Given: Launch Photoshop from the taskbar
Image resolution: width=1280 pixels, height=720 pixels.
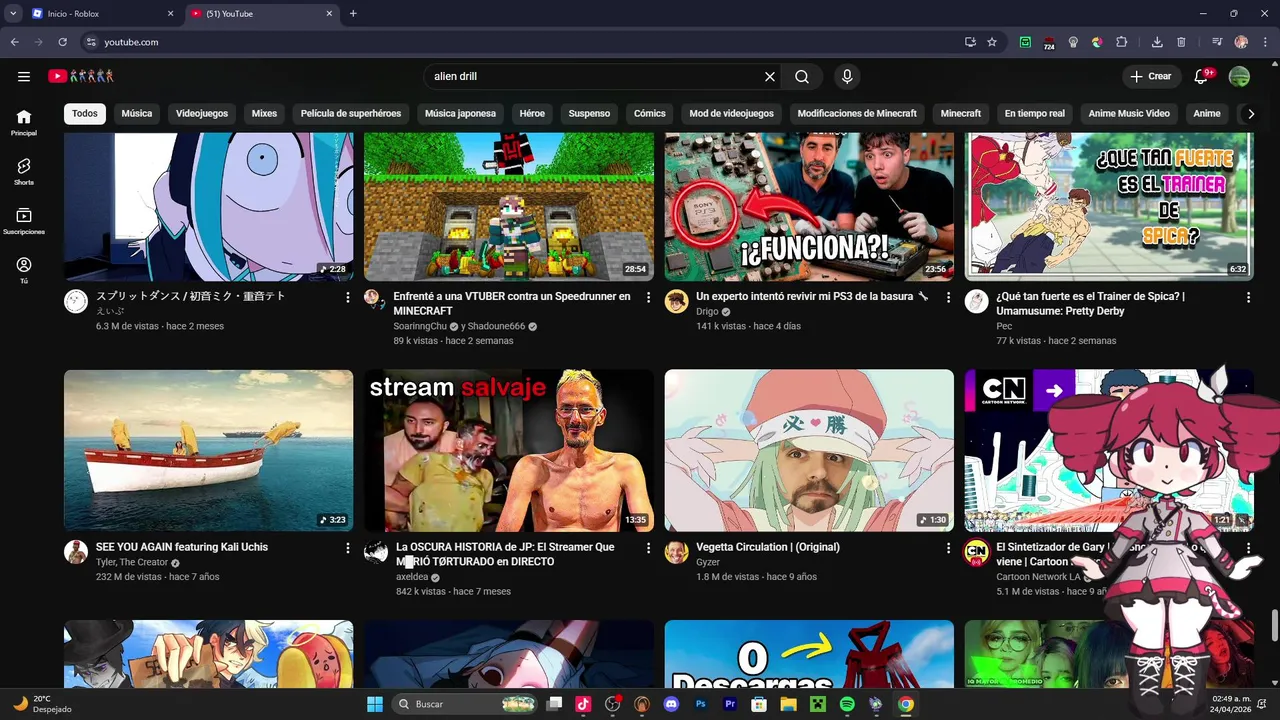Looking at the screenshot, I should pyautogui.click(x=701, y=704).
